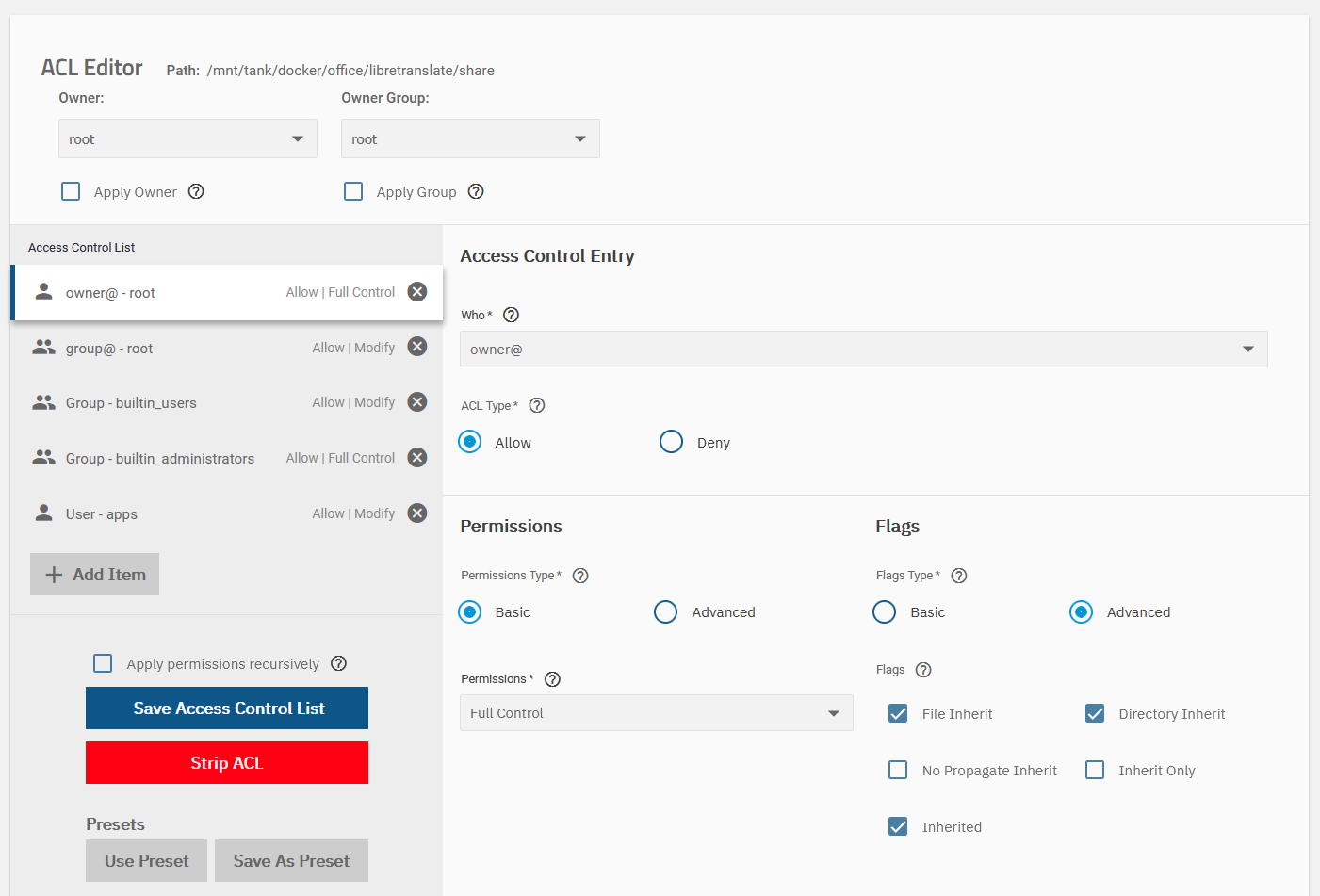1320x896 pixels.
Task: Check Apply permissions recursively
Action: coord(103,662)
